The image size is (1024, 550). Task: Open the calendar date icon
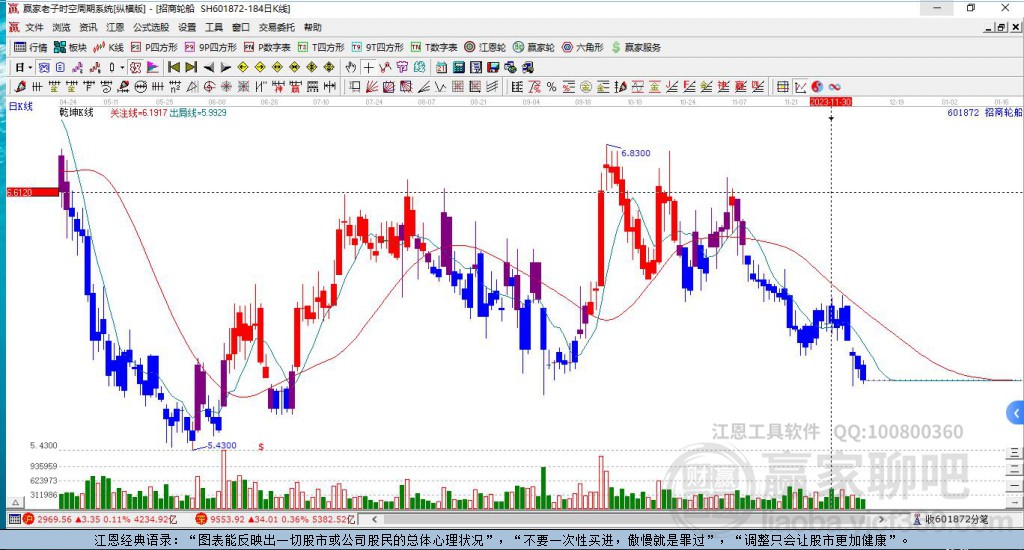click(x=441, y=67)
